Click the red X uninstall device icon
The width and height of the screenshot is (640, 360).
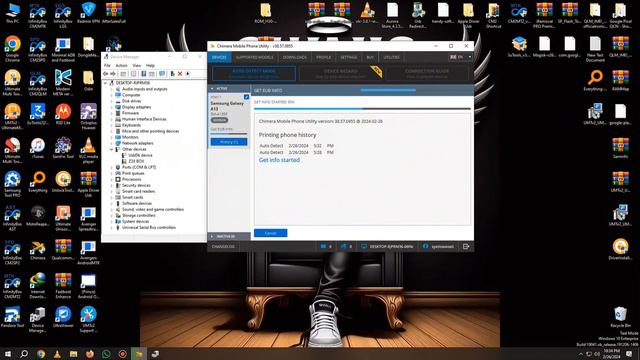pos(180,74)
